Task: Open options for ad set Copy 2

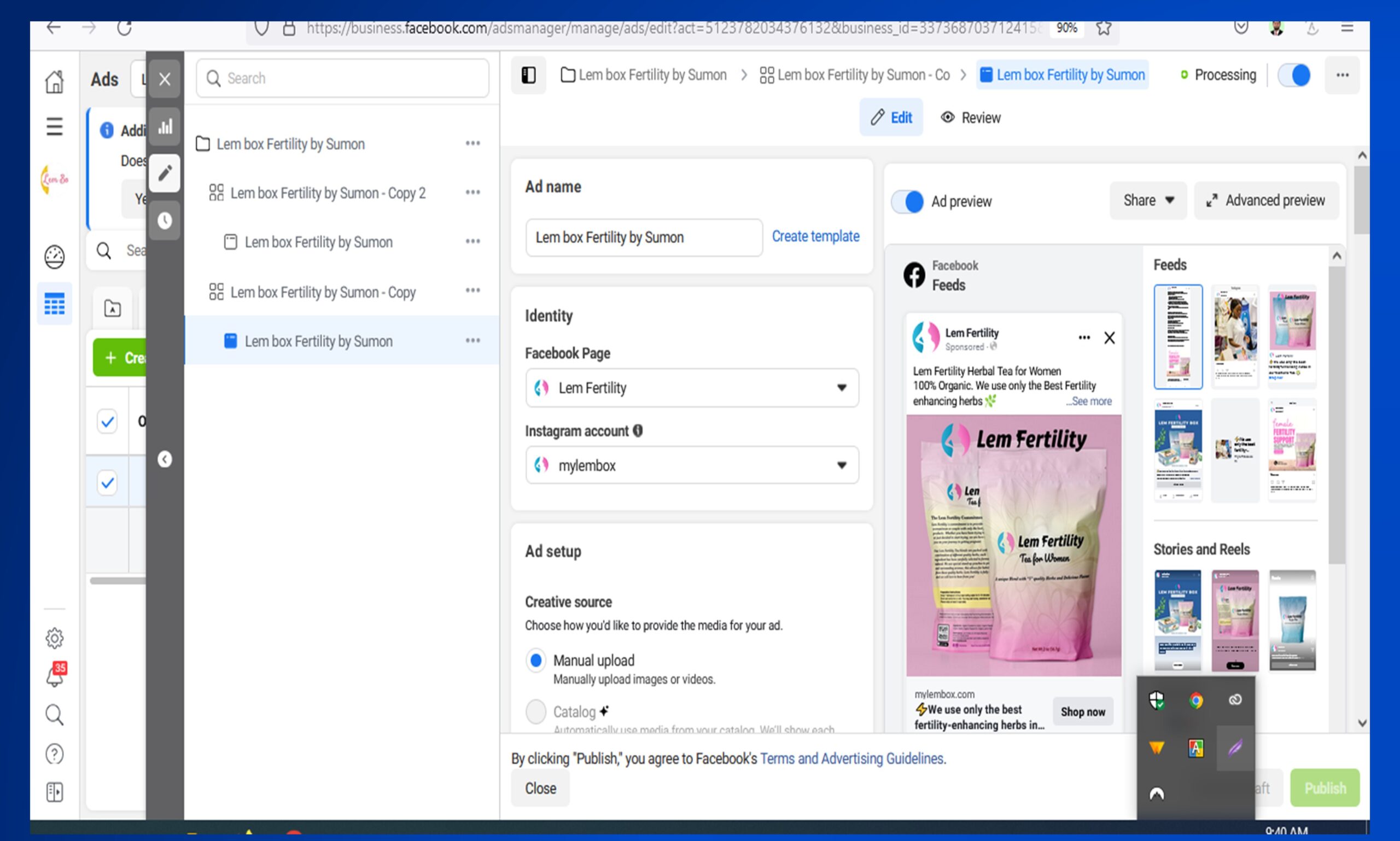Action: 472,192
